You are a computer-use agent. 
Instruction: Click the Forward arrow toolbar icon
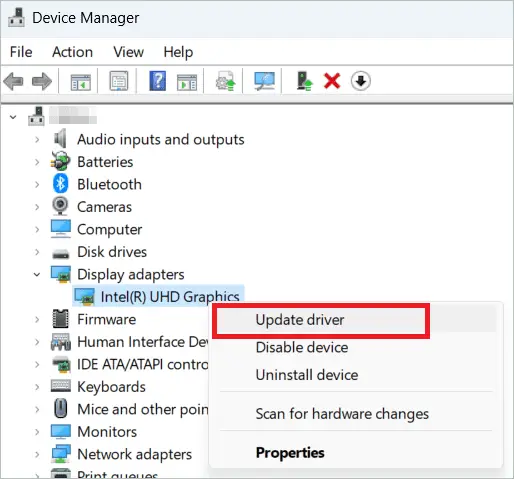point(42,81)
